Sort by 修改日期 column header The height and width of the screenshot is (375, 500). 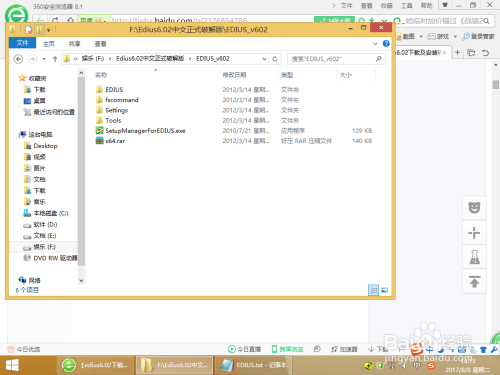[234, 75]
